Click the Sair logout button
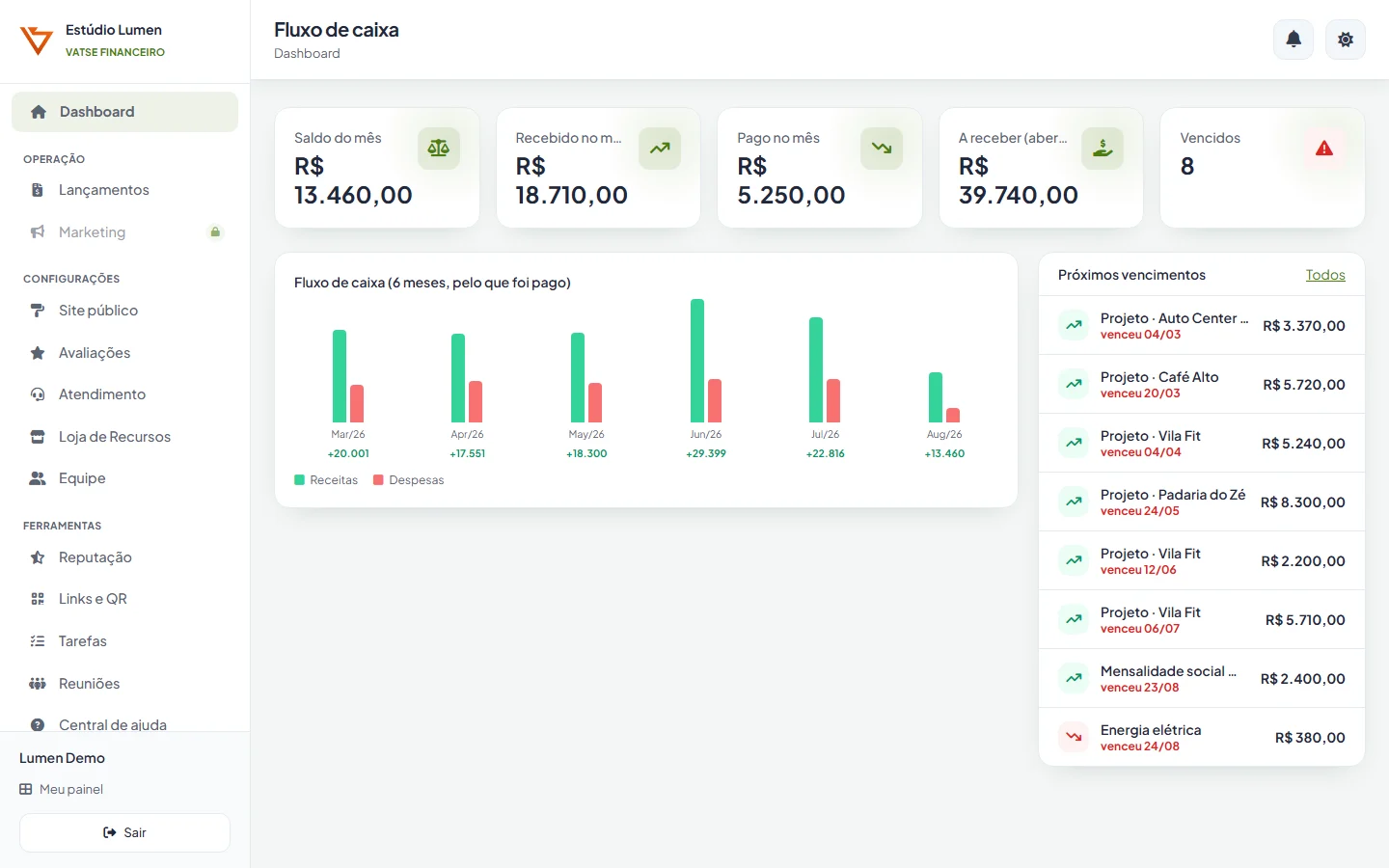Screen dimensions: 1389x868 [124, 832]
